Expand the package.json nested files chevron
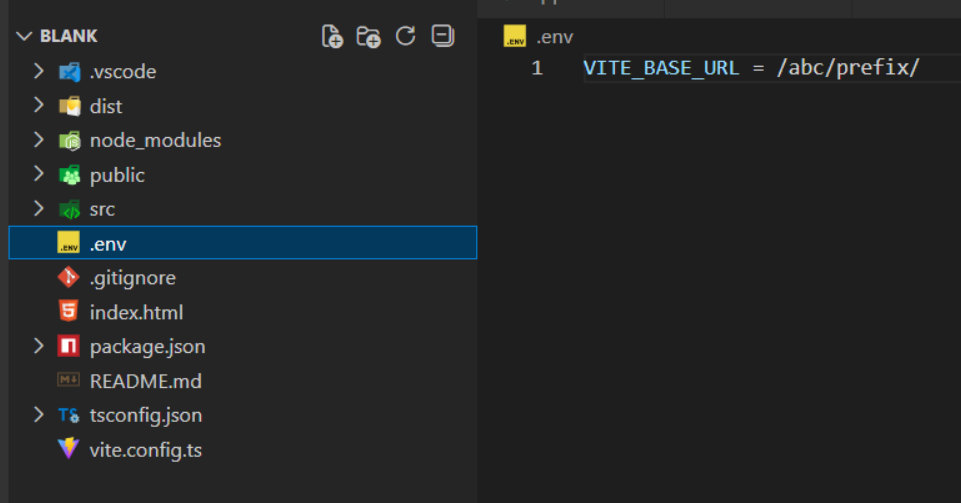This screenshot has height=503, width=961. 39,347
